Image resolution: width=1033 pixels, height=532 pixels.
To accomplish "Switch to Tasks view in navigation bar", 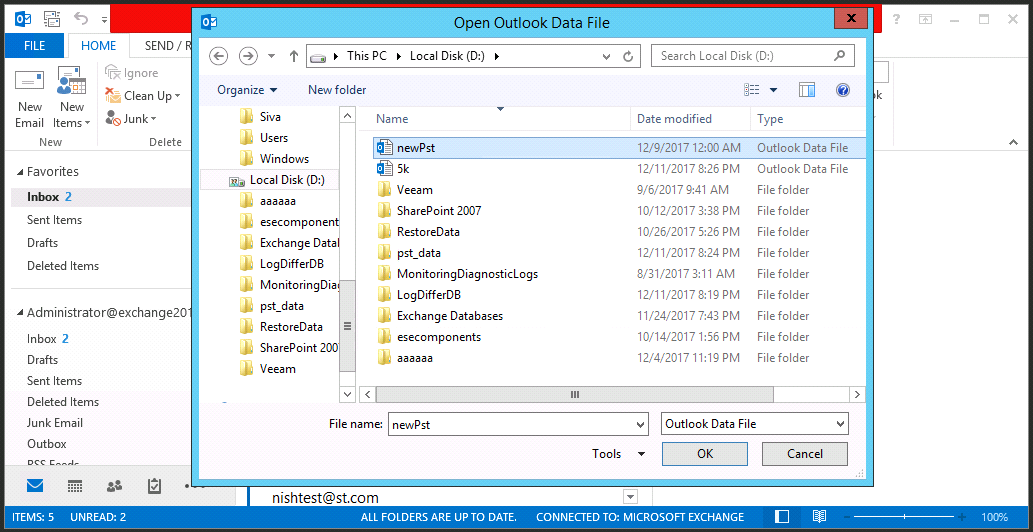I will [x=154, y=487].
